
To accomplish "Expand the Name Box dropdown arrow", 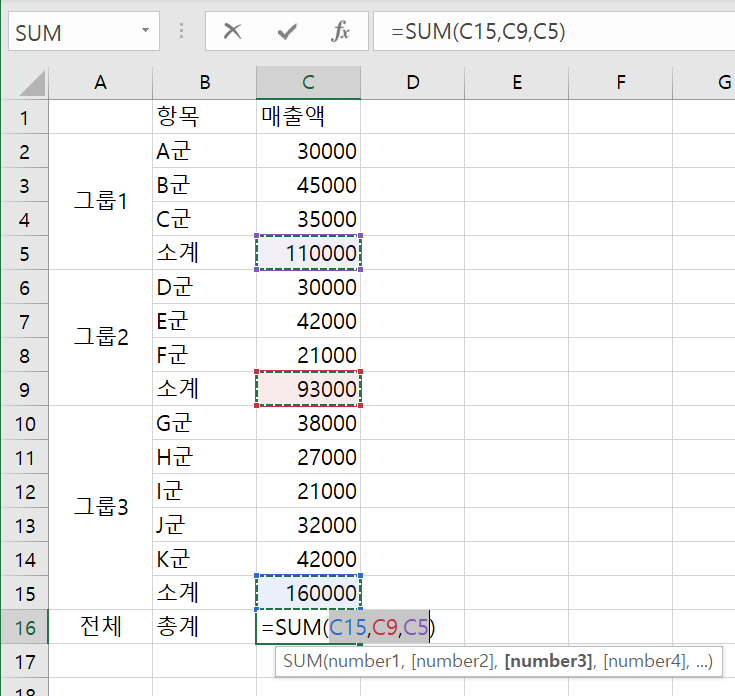I will (x=145, y=30).
